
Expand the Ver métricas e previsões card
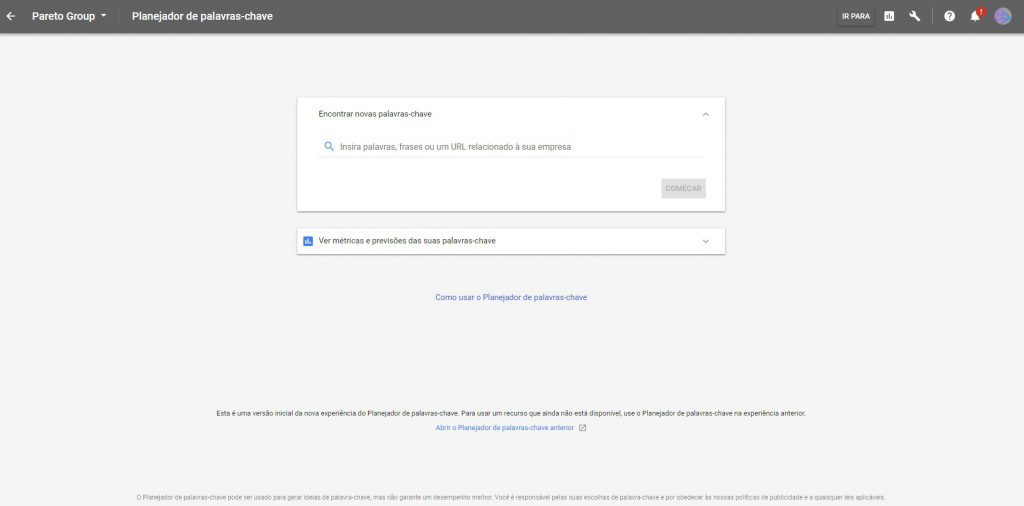(705, 241)
